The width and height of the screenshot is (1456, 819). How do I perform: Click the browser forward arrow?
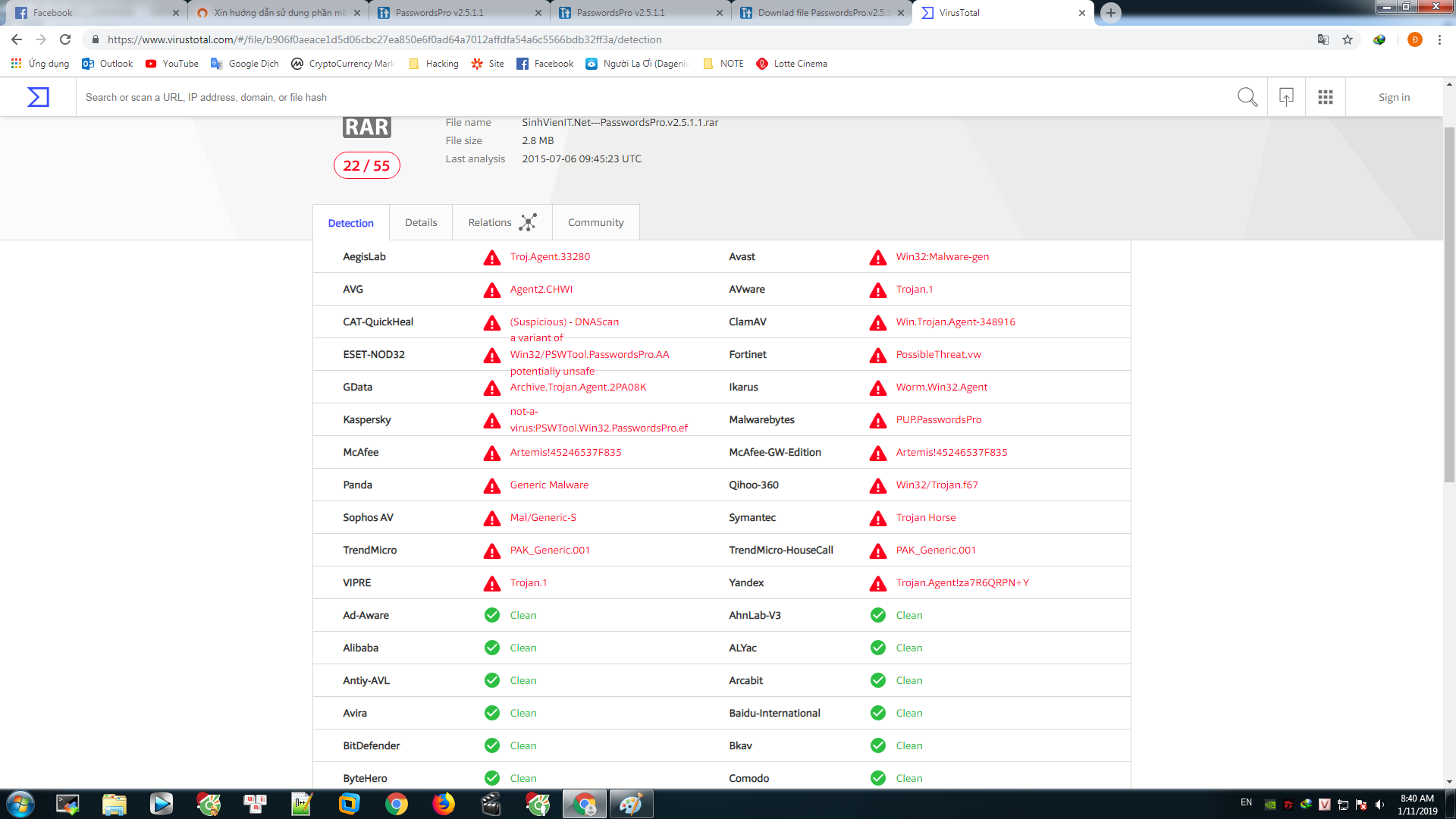[x=41, y=39]
